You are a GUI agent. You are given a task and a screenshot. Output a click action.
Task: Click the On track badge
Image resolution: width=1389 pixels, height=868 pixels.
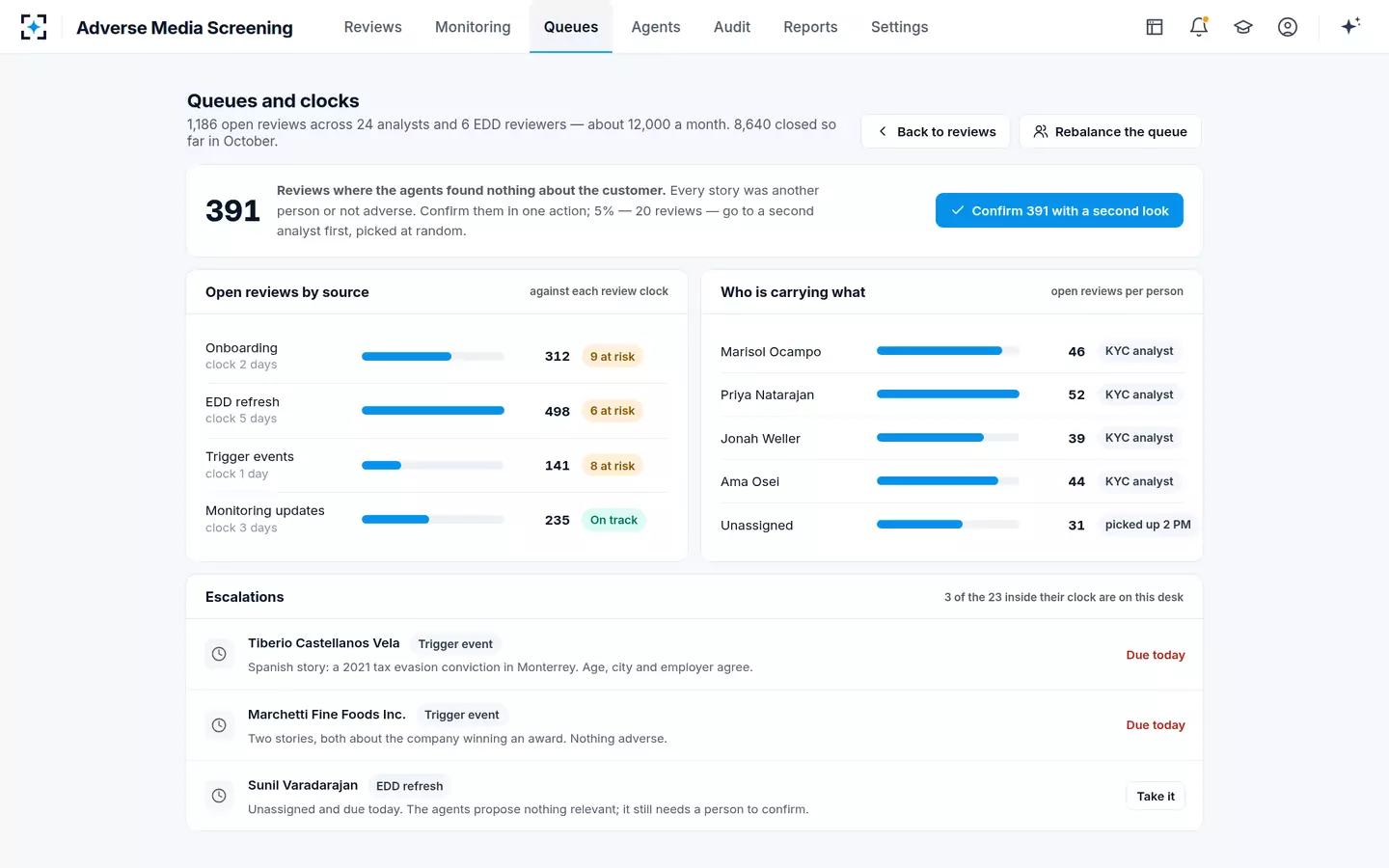[613, 520]
